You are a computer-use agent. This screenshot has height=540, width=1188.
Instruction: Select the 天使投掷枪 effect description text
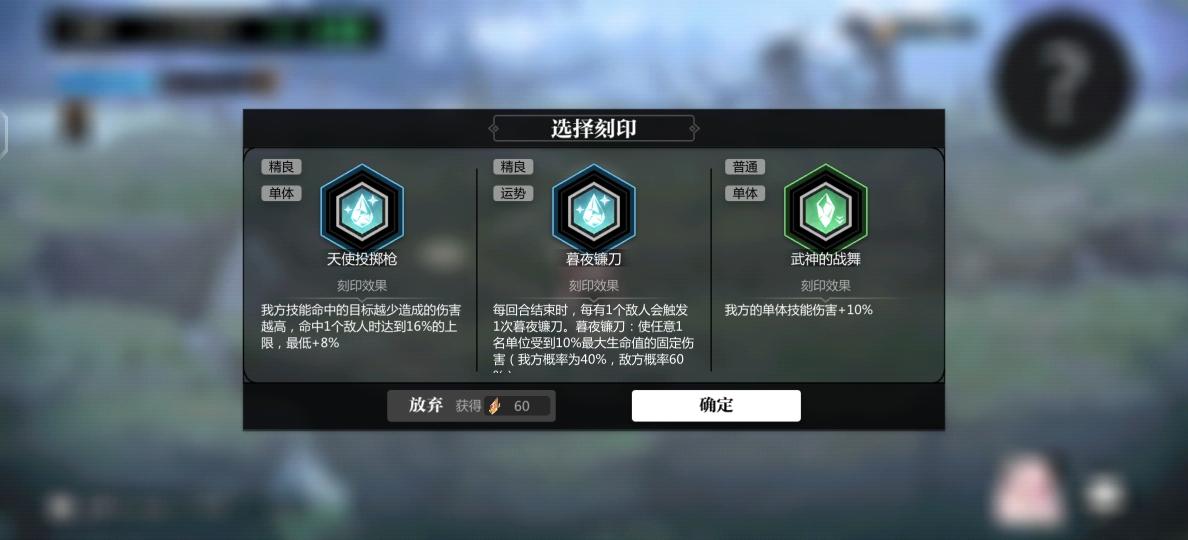point(361,326)
